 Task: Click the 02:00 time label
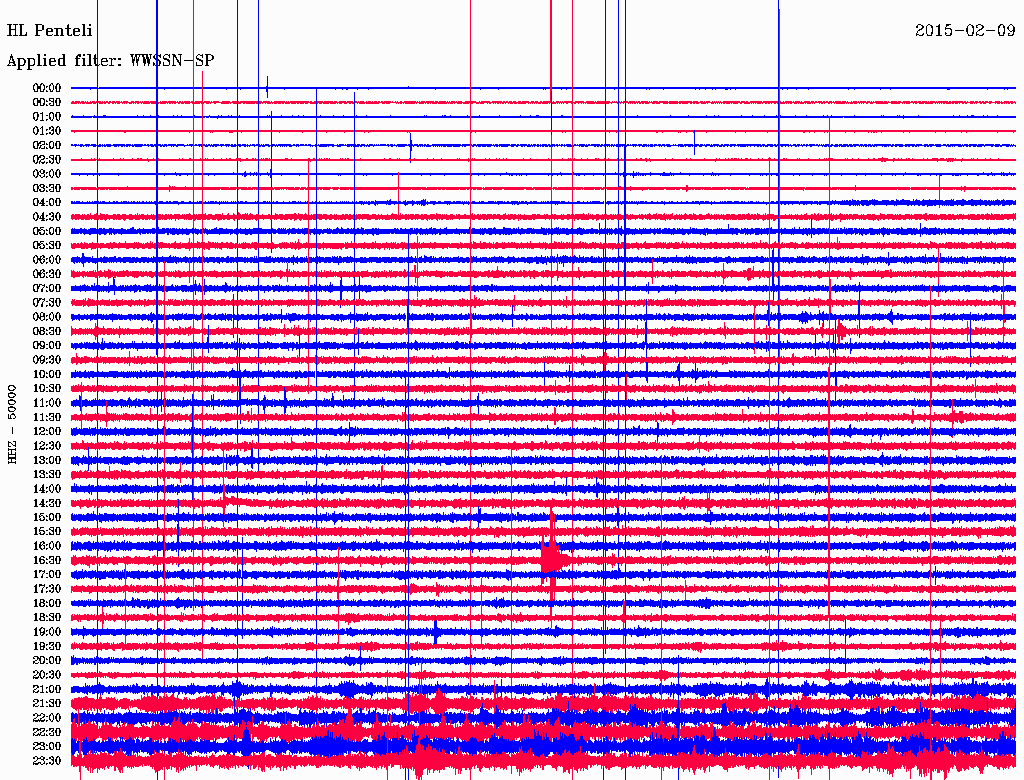[46, 146]
